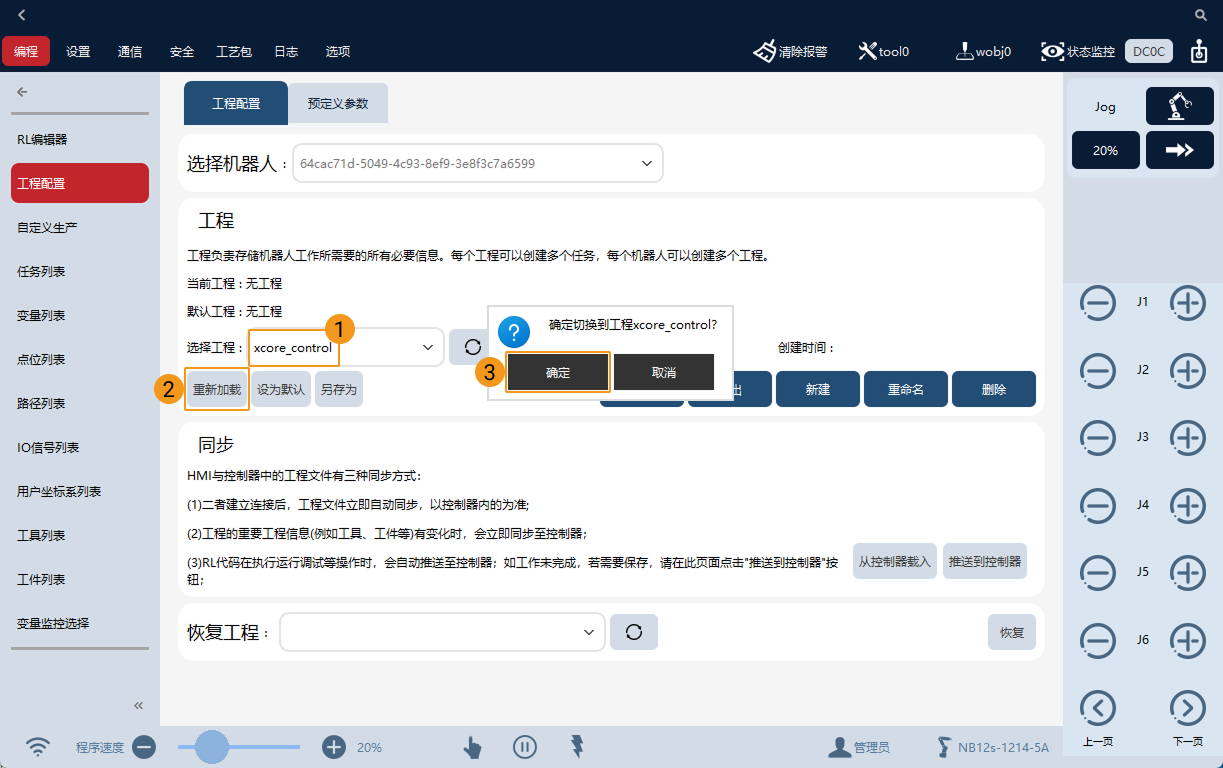Click the 重命名 button
This screenshot has height=768, width=1223.
[906, 389]
